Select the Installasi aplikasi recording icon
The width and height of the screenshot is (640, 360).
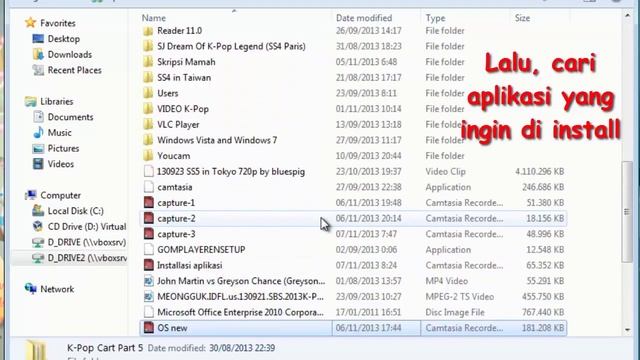149,265
